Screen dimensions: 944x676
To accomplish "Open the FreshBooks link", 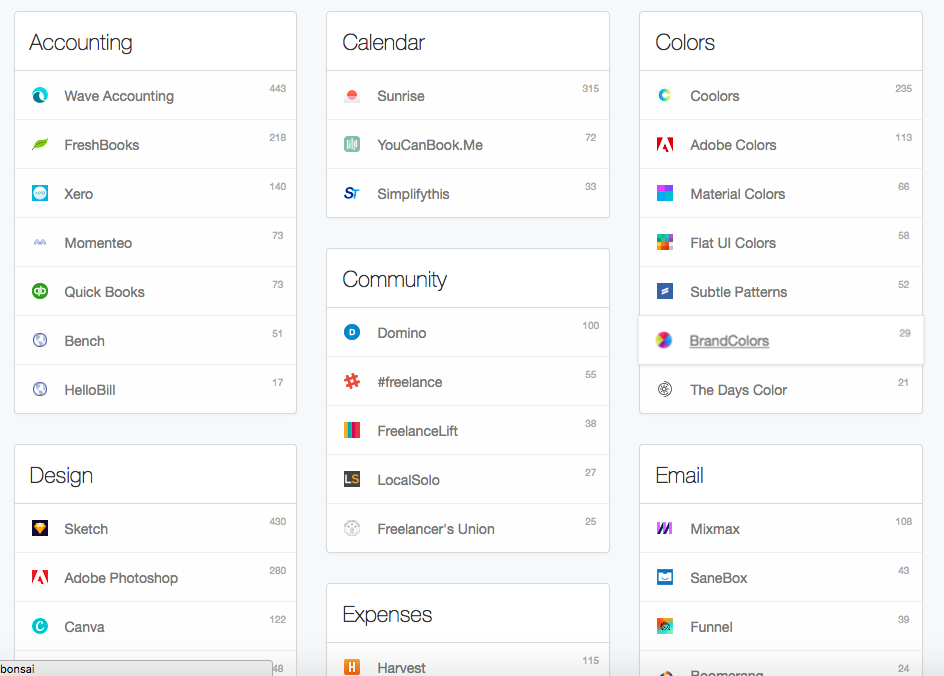I will [x=102, y=145].
